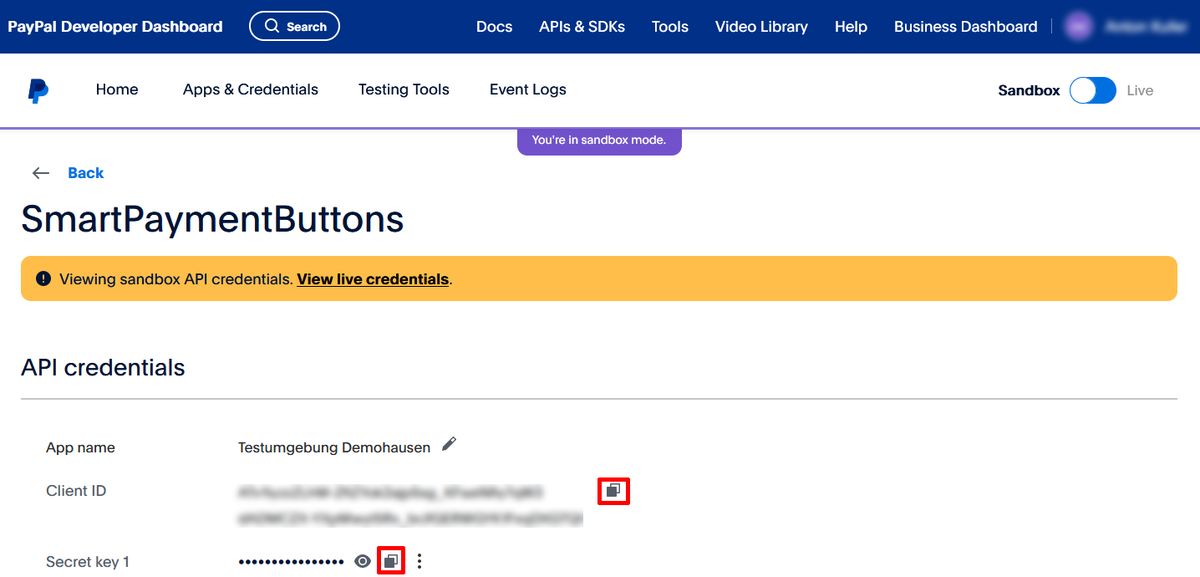Select the Live mode label
1200x577 pixels.
point(1140,90)
